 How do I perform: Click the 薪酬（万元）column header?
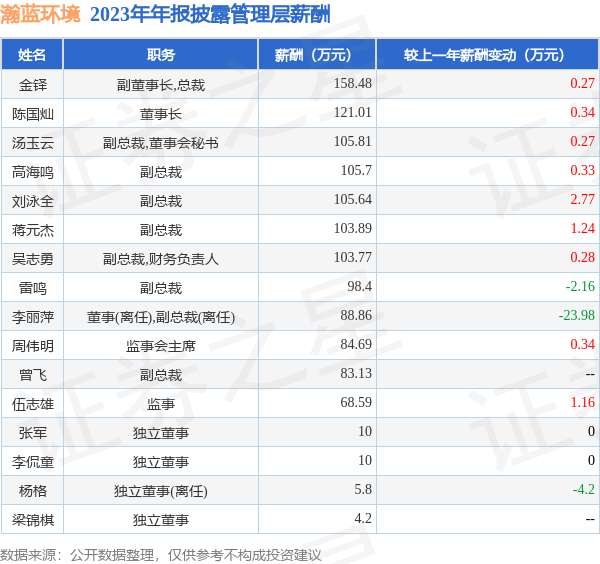317,55
